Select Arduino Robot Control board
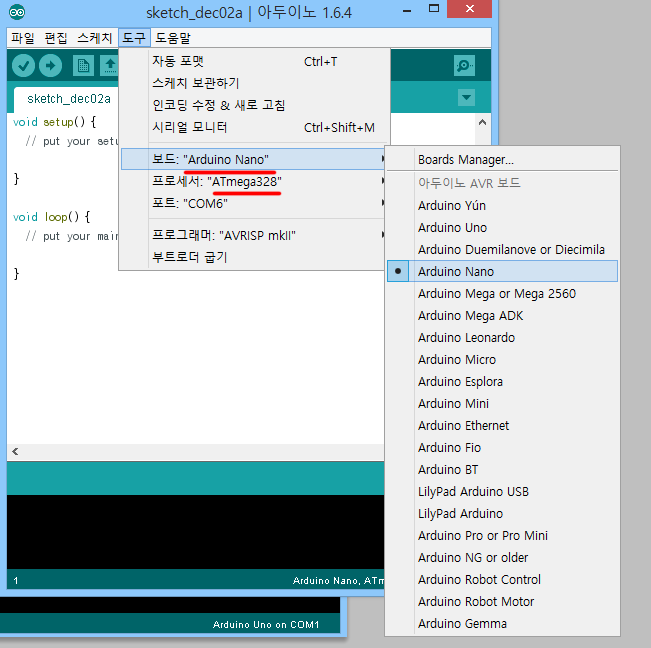 (502, 580)
